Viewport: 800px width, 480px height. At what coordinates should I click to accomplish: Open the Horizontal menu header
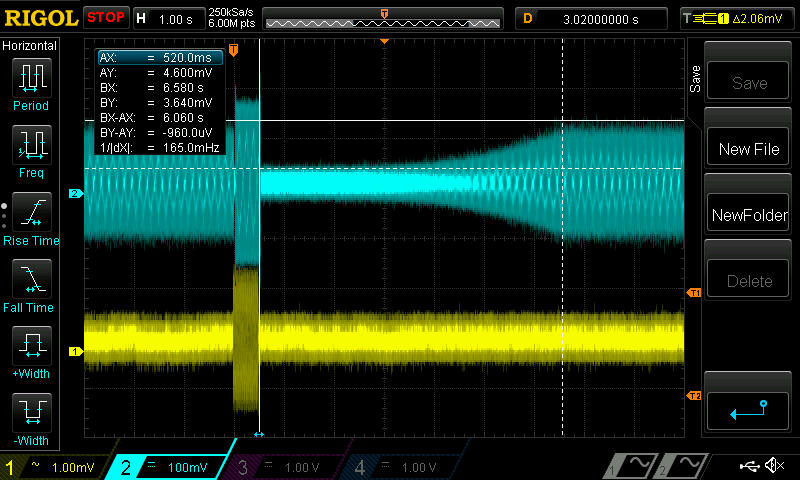tap(30, 46)
